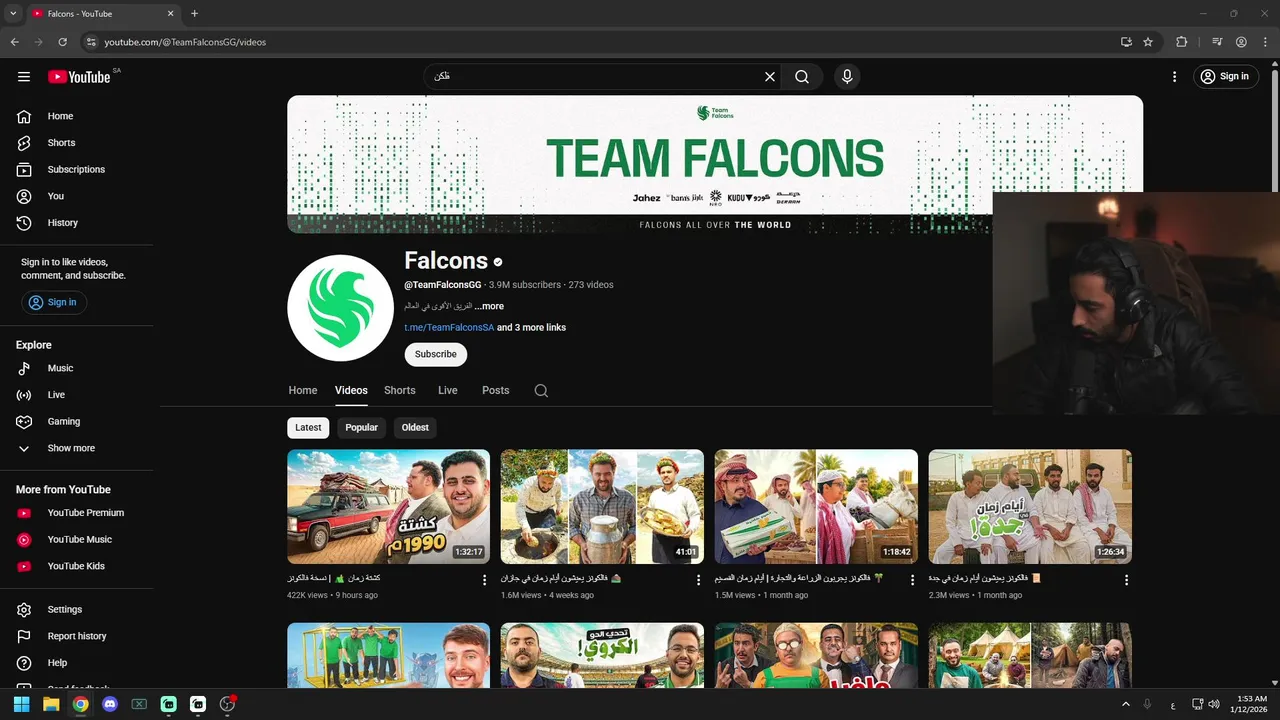Clear the search text with X icon

[770, 77]
